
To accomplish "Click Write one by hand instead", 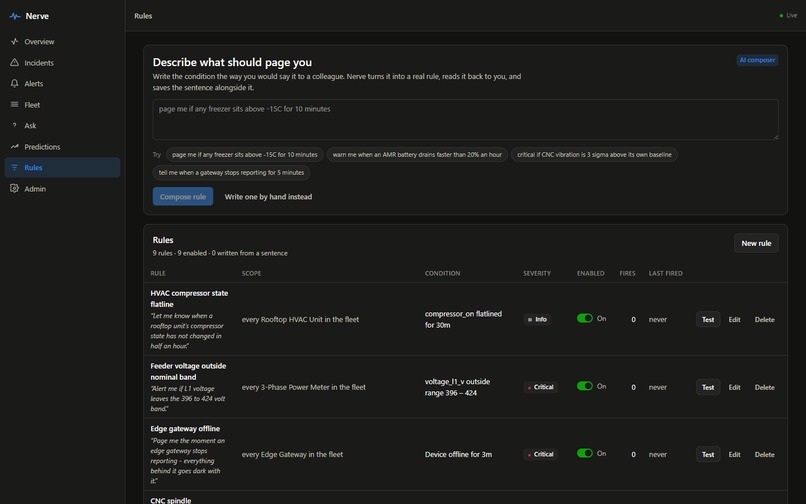I will [268, 196].
